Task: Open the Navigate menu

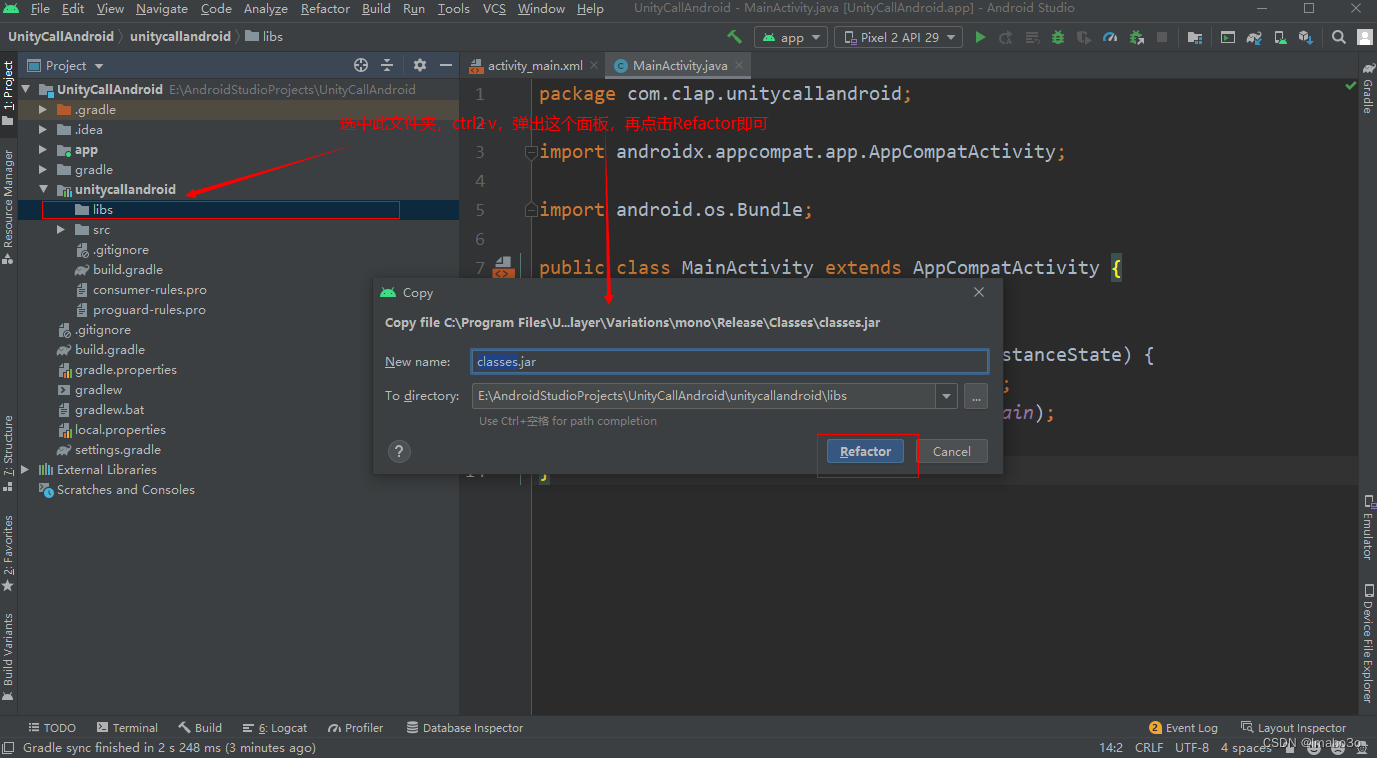Action: coord(162,9)
